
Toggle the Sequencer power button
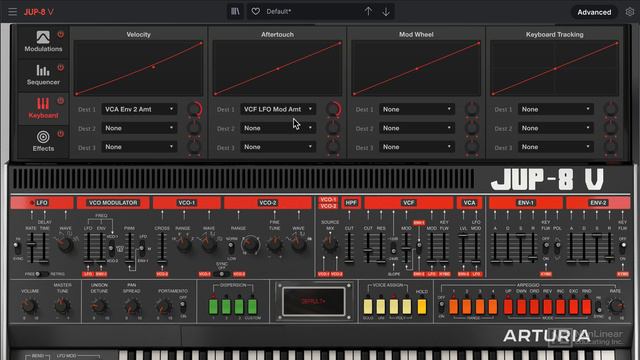(61, 68)
